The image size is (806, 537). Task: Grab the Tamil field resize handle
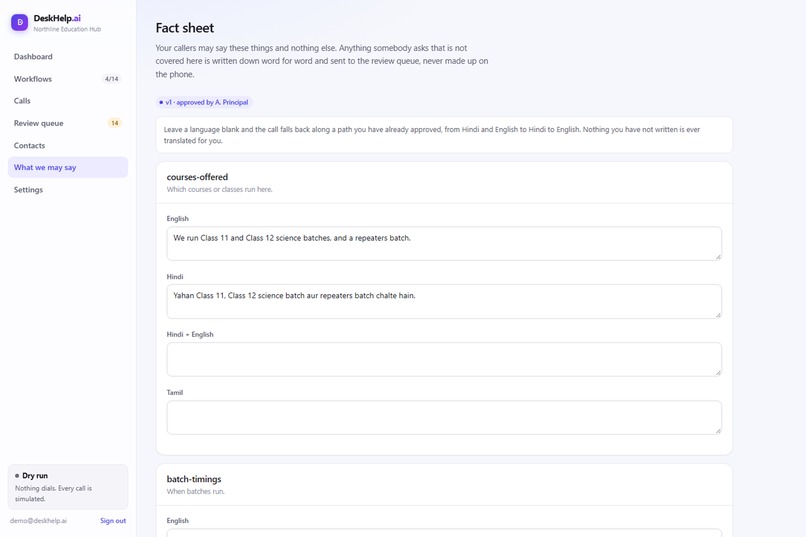[x=718, y=431]
